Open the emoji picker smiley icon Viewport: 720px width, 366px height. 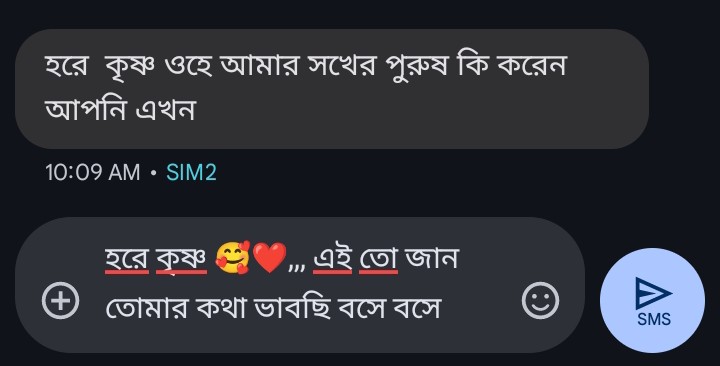[x=540, y=301]
